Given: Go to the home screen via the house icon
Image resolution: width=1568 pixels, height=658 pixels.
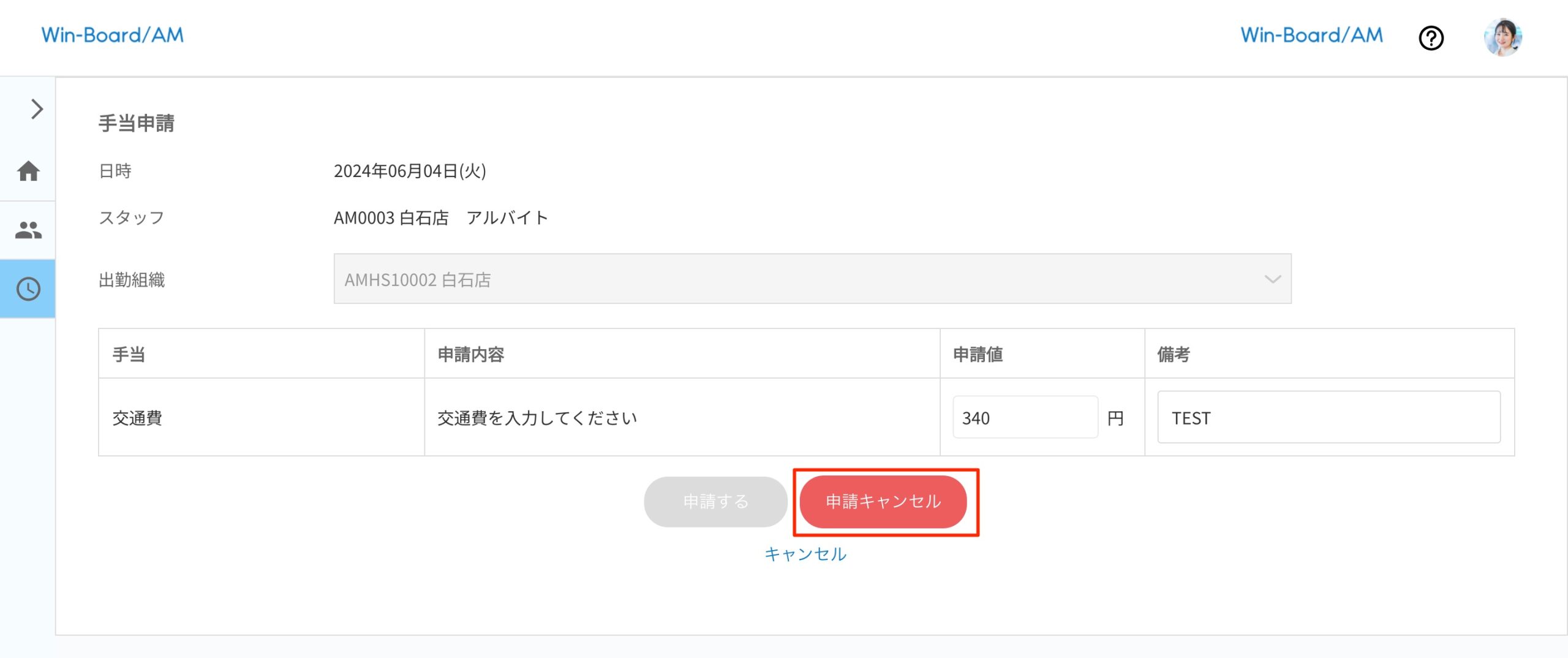Looking at the screenshot, I should tap(28, 172).
